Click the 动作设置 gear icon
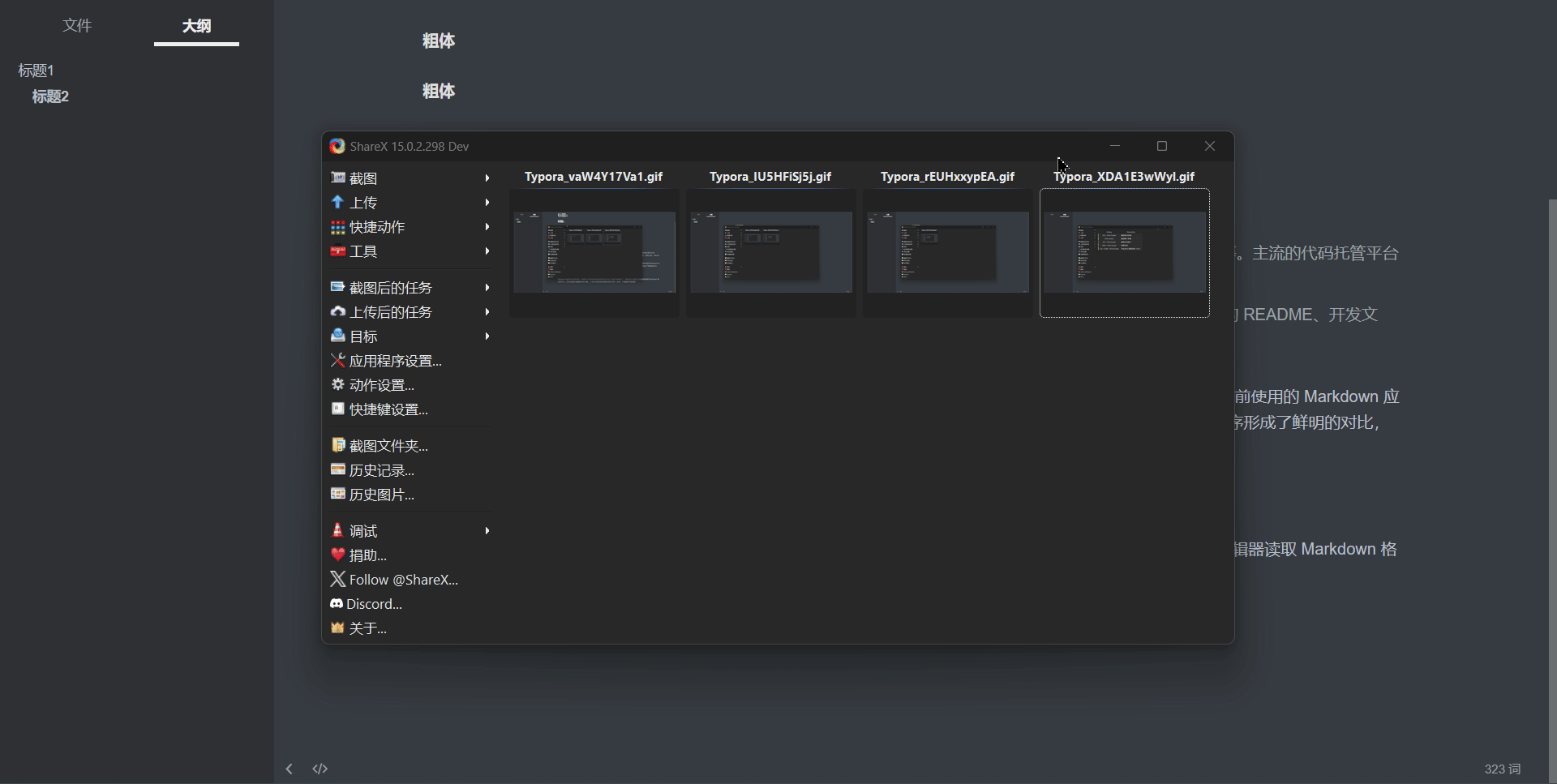Screen dimensions: 1557x784 coord(338,384)
